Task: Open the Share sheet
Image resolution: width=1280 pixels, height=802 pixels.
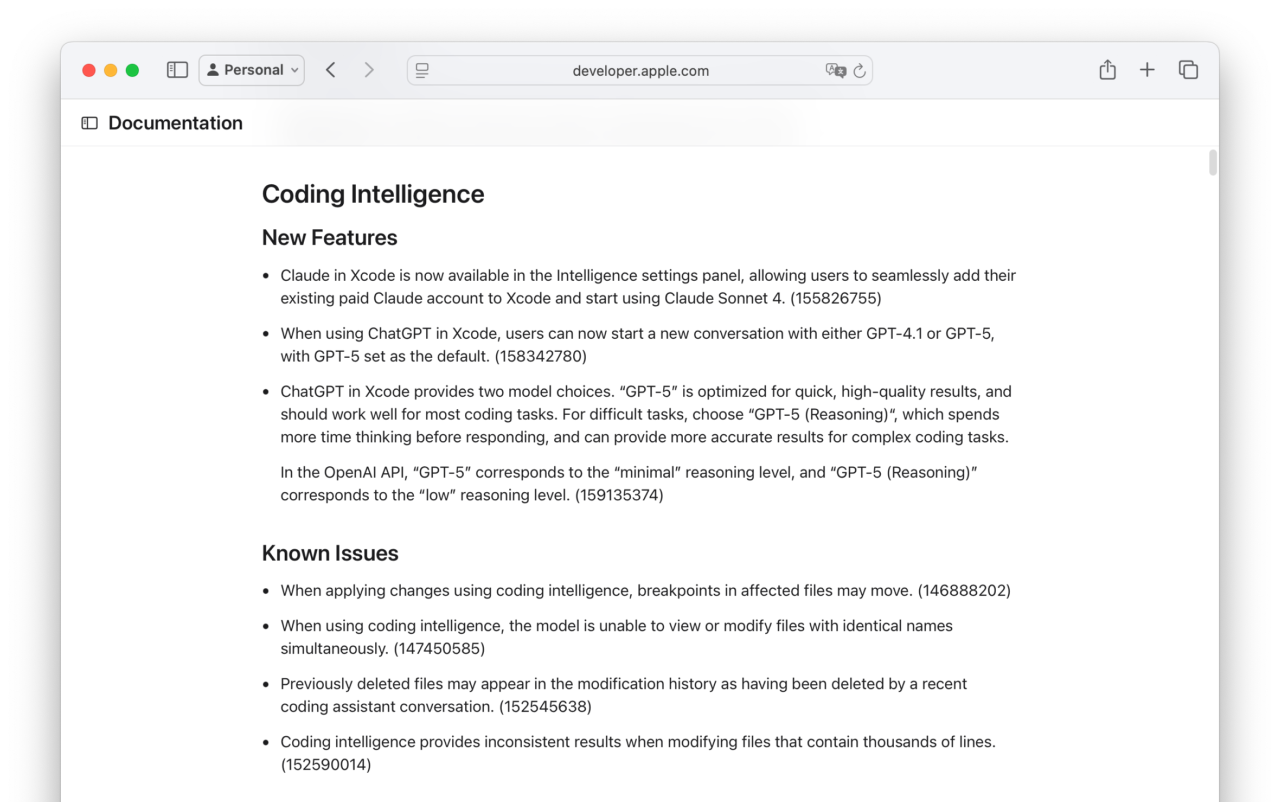Action: click(x=1107, y=70)
